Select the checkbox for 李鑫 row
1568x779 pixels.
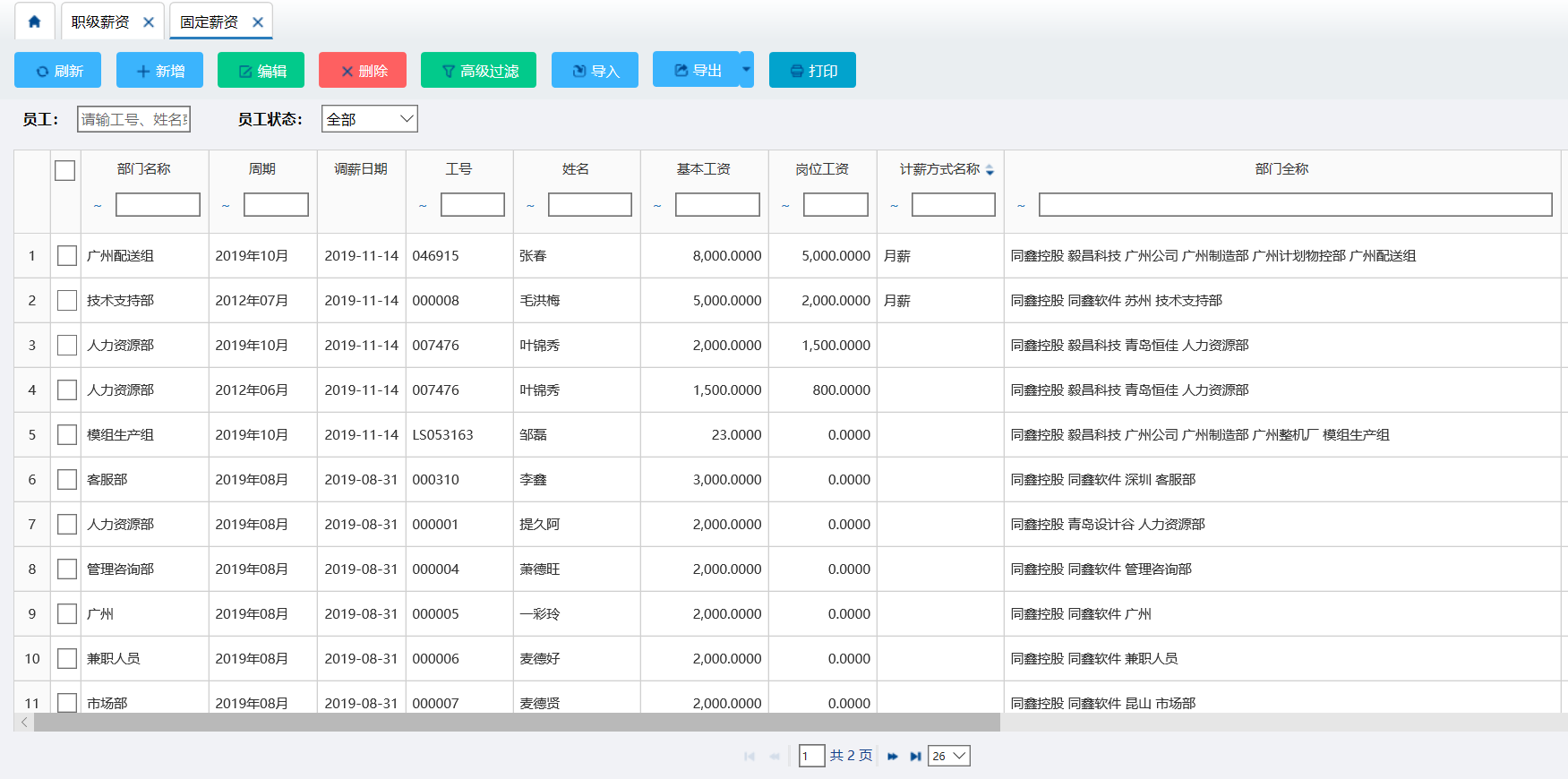[67, 480]
